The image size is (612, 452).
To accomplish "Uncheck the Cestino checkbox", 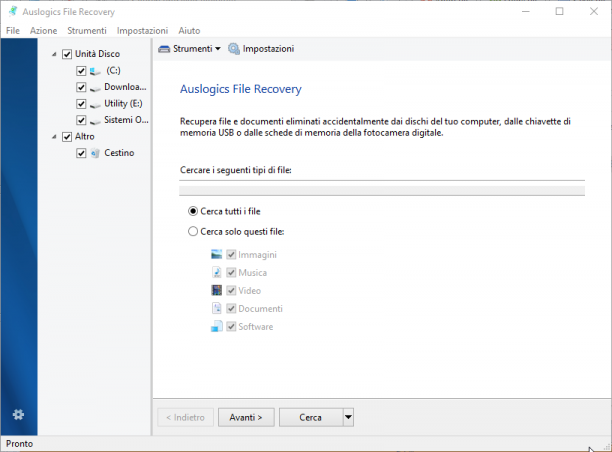I will click(81, 153).
